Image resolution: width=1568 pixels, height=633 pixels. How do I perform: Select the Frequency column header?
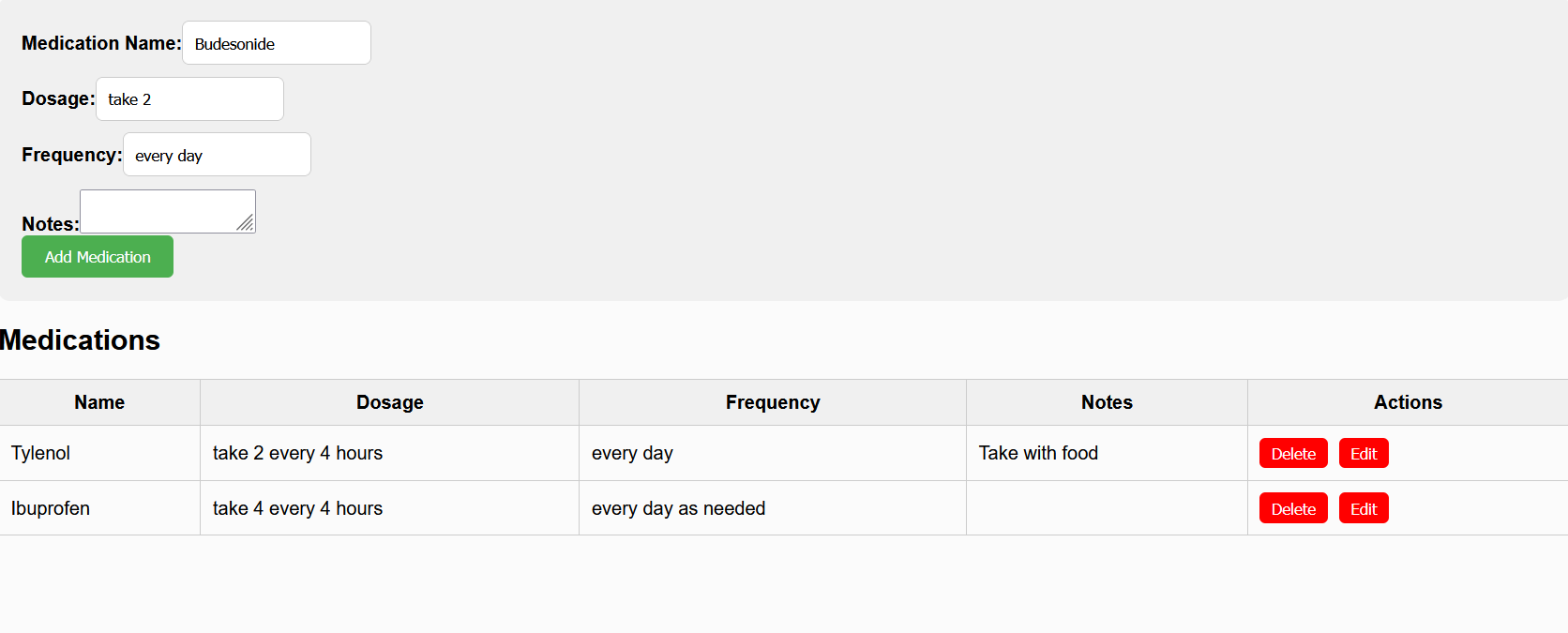pos(773,402)
